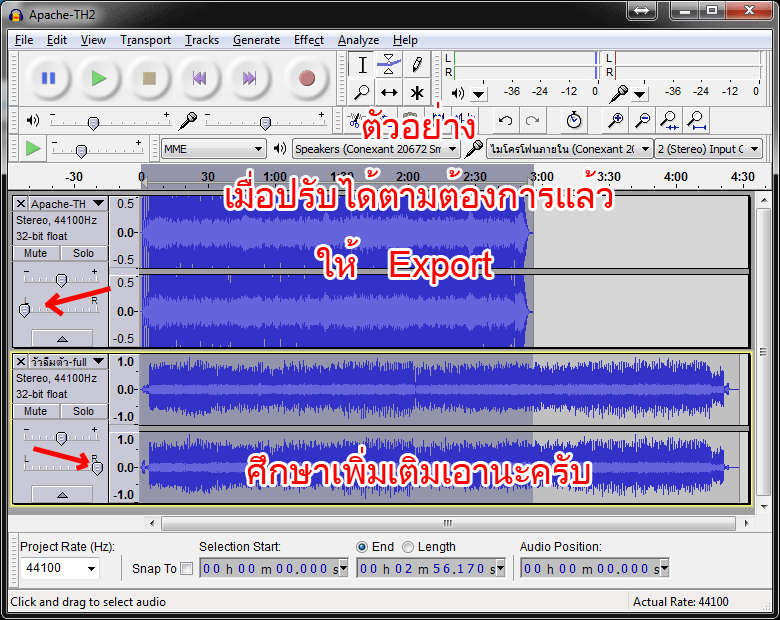The width and height of the screenshot is (780, 620).
Task: Click the Sync-Lock clock icon
Action: pyautogui.click(x=574, y=120)
